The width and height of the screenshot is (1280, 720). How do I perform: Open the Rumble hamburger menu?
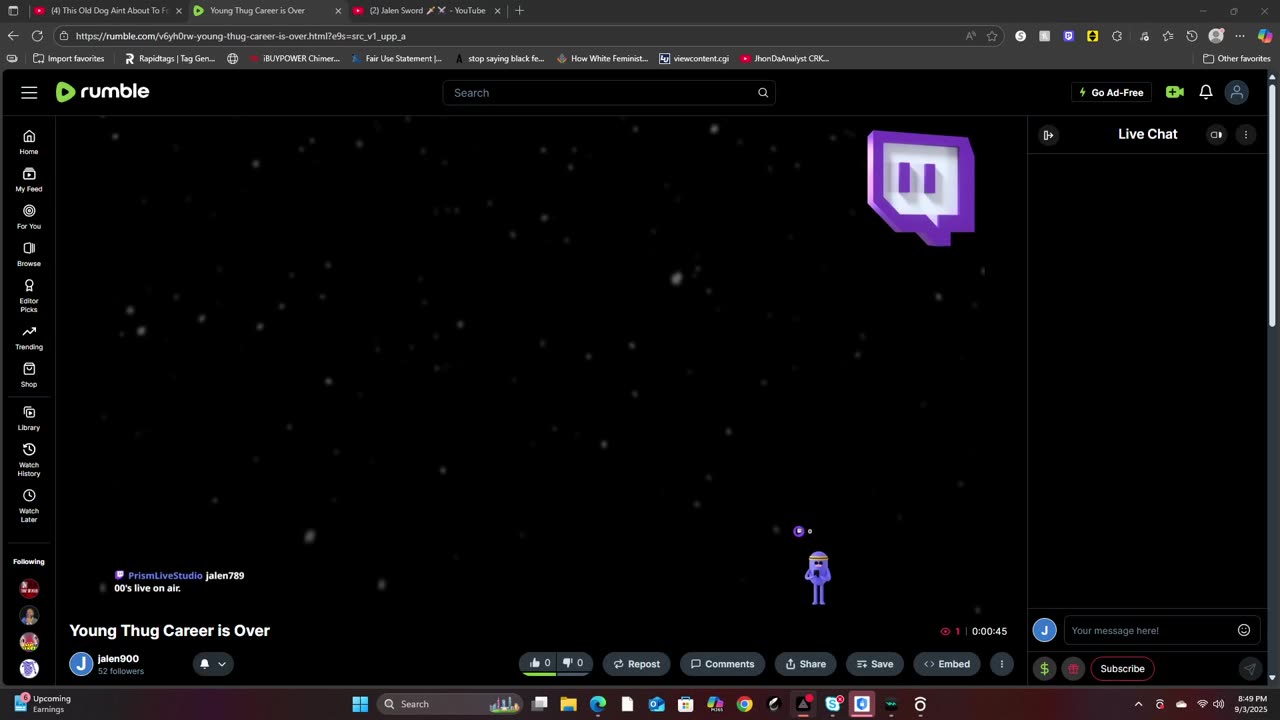coord(29,92)
